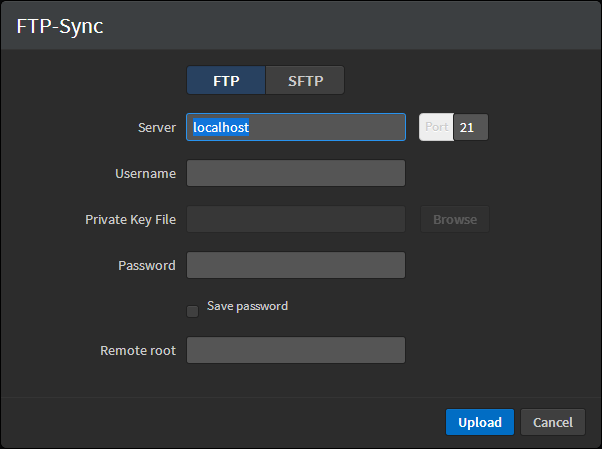Screen dimensions: 602x449
Task: Focus the Username text field
Action: (296, 173)
